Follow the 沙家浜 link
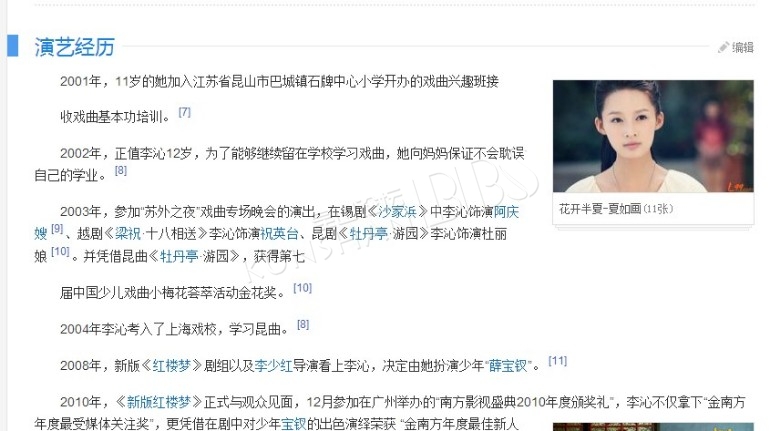Image resolution: width=780 pixels, height=431 pixels. click(397, 212)
